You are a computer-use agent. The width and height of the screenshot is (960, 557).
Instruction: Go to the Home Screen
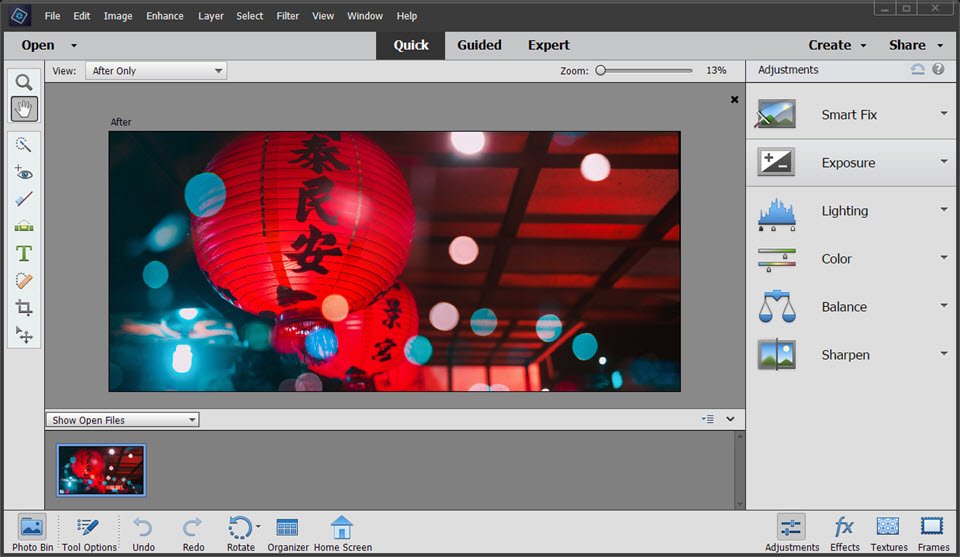tap(342, 533)
